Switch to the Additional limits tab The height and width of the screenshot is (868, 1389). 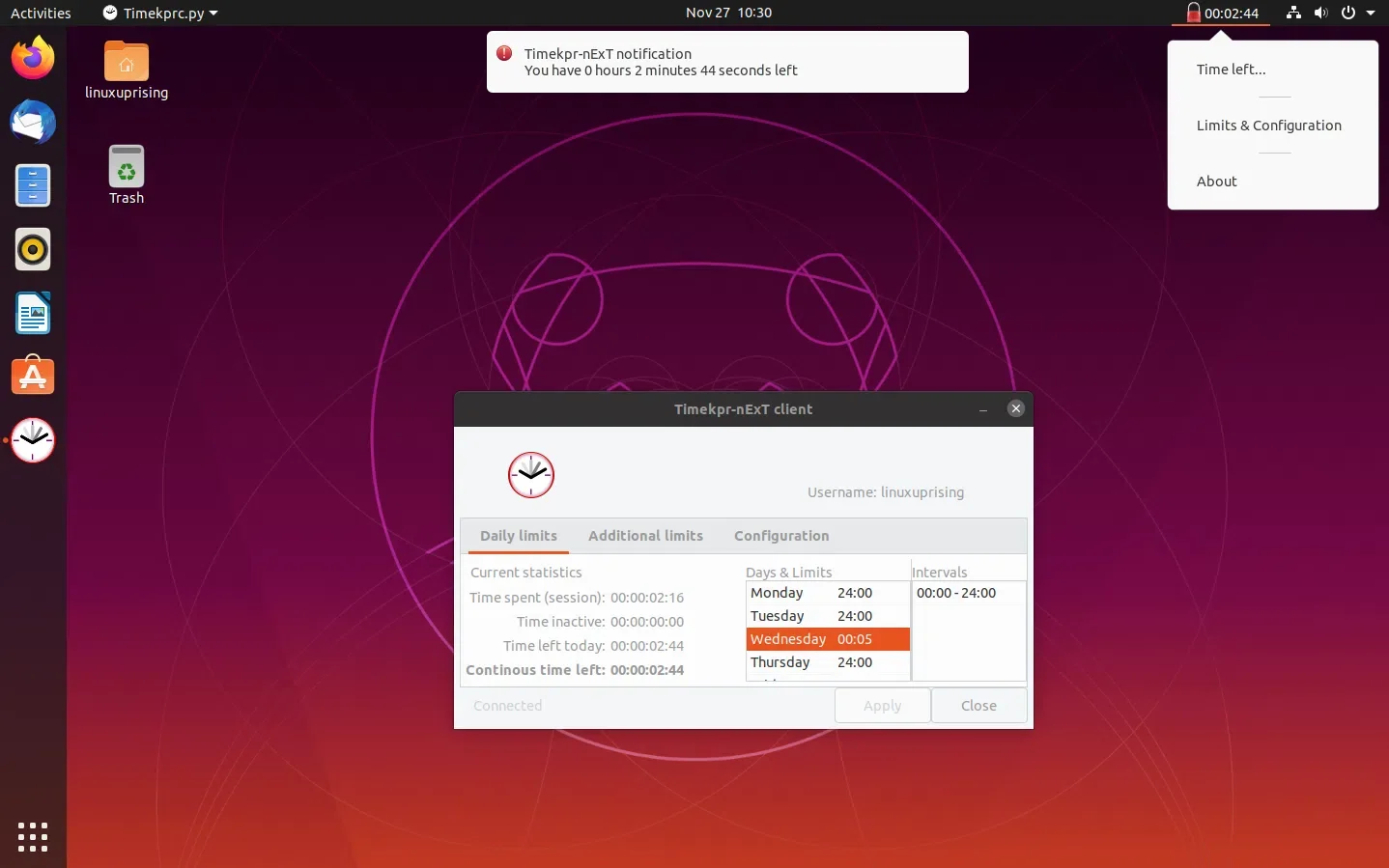coord(645,536)
